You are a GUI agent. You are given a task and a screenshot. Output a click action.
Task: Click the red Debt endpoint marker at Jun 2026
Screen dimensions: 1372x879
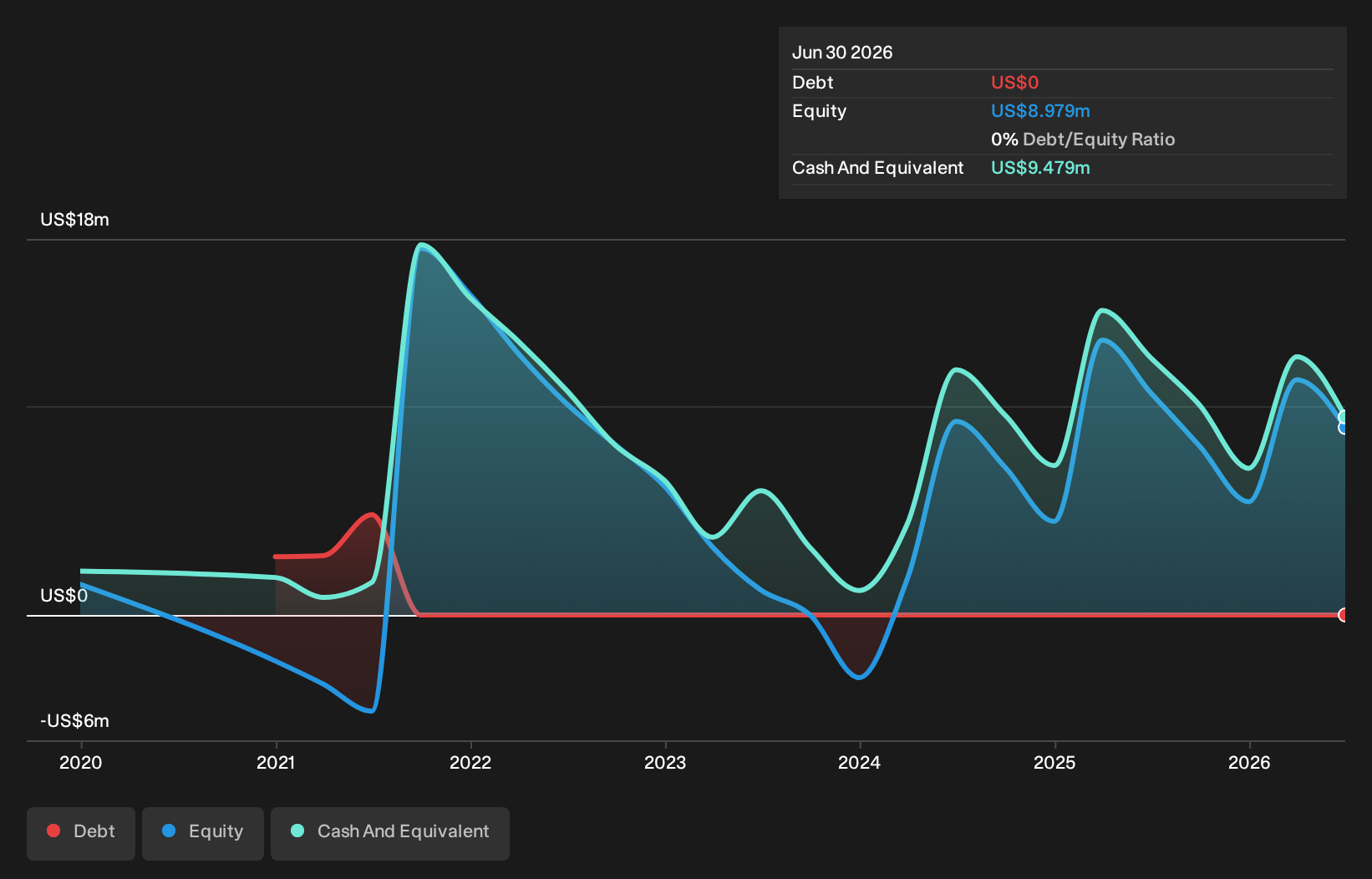click(1344, 615)
